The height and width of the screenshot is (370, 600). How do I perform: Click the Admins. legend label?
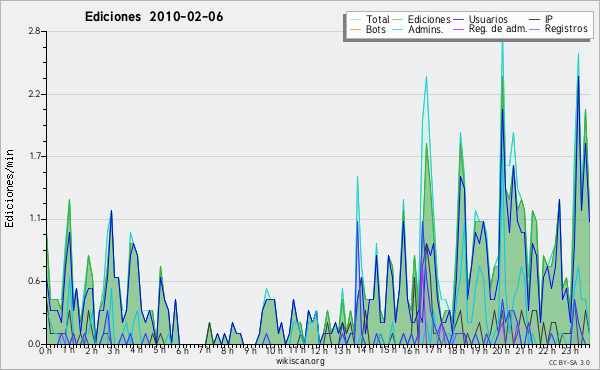coord(426,29)
